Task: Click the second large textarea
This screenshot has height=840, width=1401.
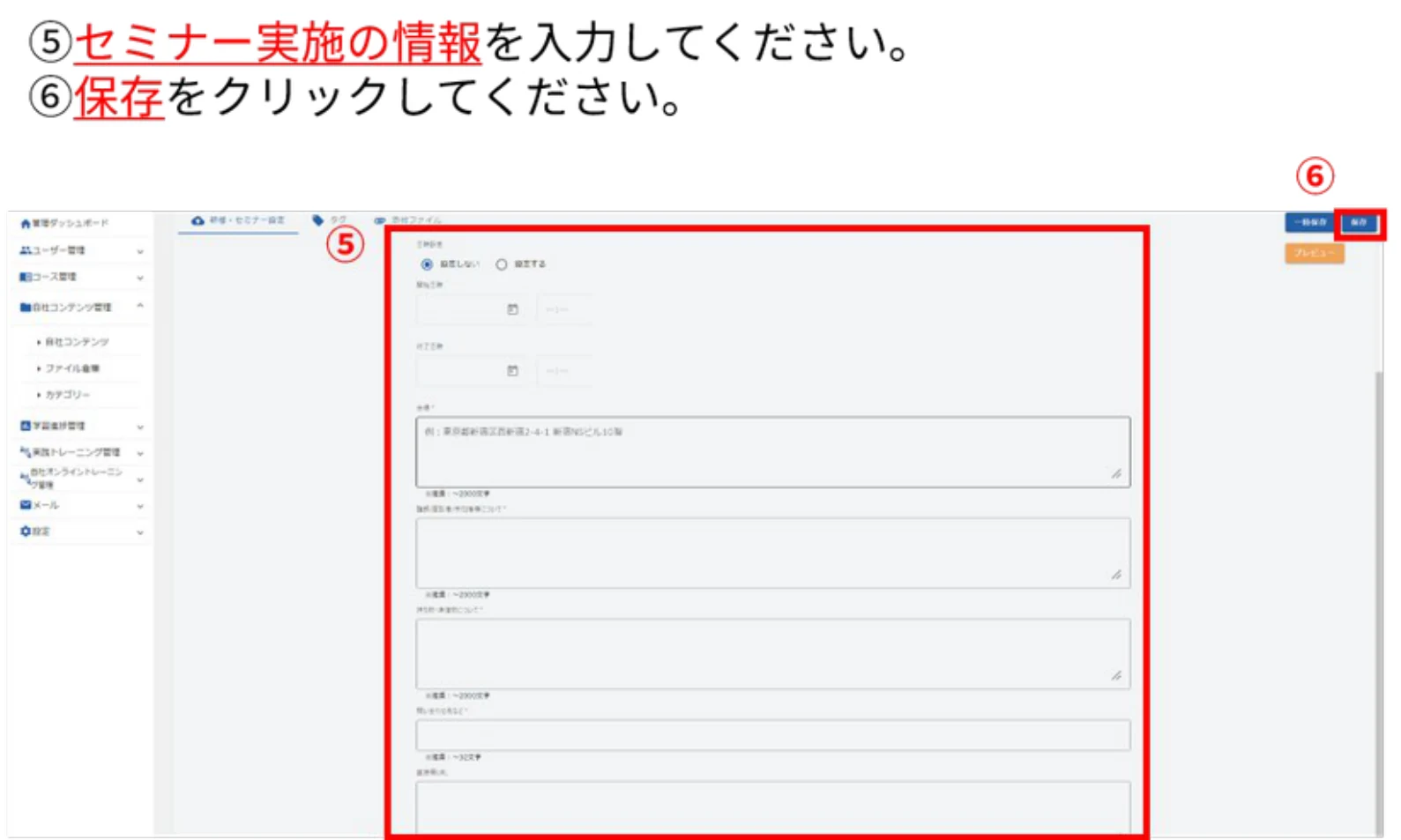Action: click(773, 553)
